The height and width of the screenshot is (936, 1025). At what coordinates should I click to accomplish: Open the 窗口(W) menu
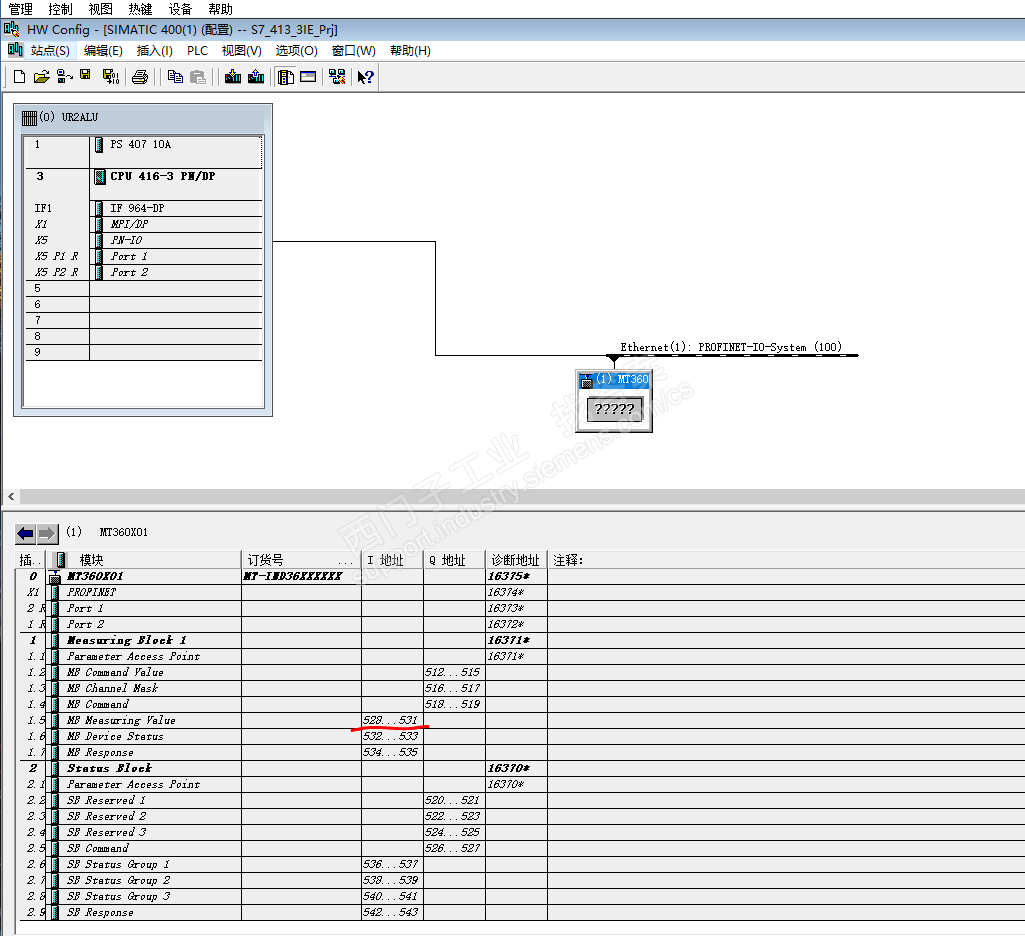354,50
